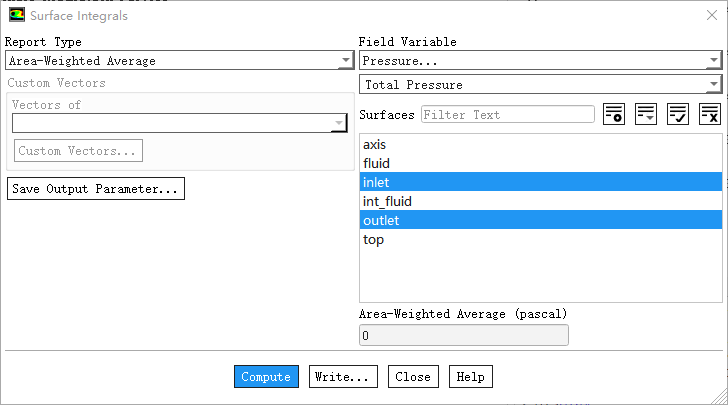This screenshot has width=728, height=405.
Task: Open the surface list grouping menu icon
Action: coord(646,115)
